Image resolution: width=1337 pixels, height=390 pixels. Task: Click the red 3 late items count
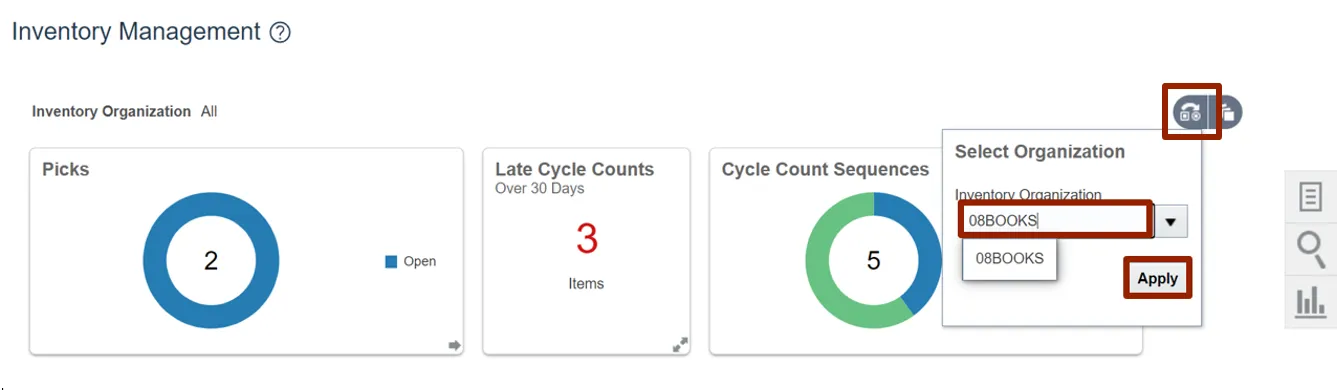click(587, 239)
